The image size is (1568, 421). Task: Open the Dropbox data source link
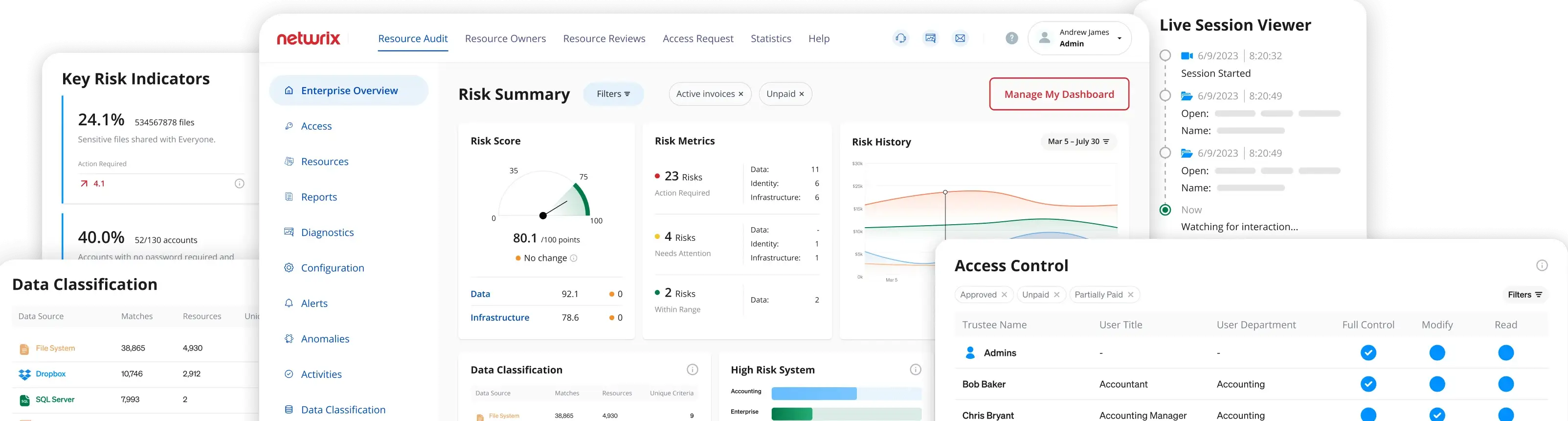click(50, 374)
